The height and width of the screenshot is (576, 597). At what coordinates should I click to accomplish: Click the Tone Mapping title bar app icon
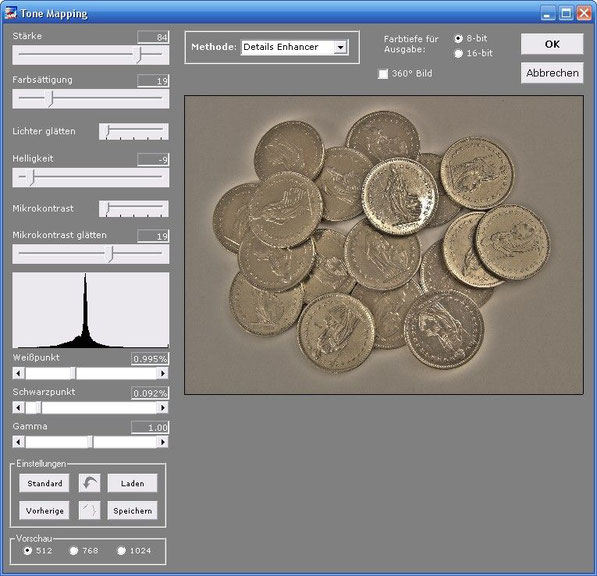(11, 13)
